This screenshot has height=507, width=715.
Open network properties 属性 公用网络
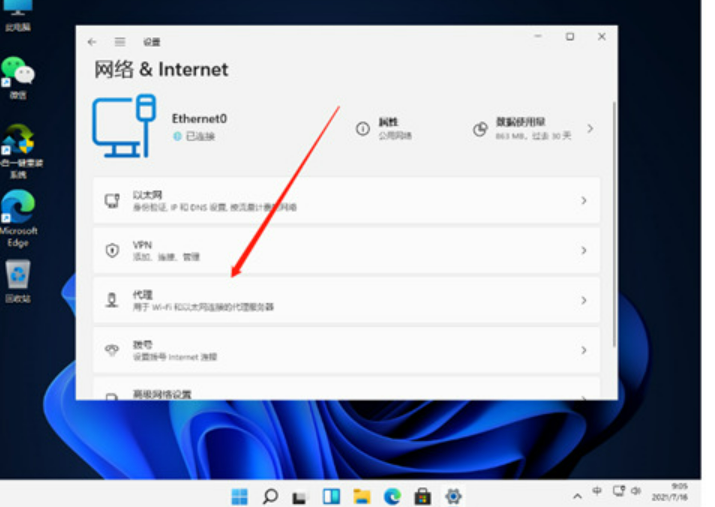click(x=384, y=129)
